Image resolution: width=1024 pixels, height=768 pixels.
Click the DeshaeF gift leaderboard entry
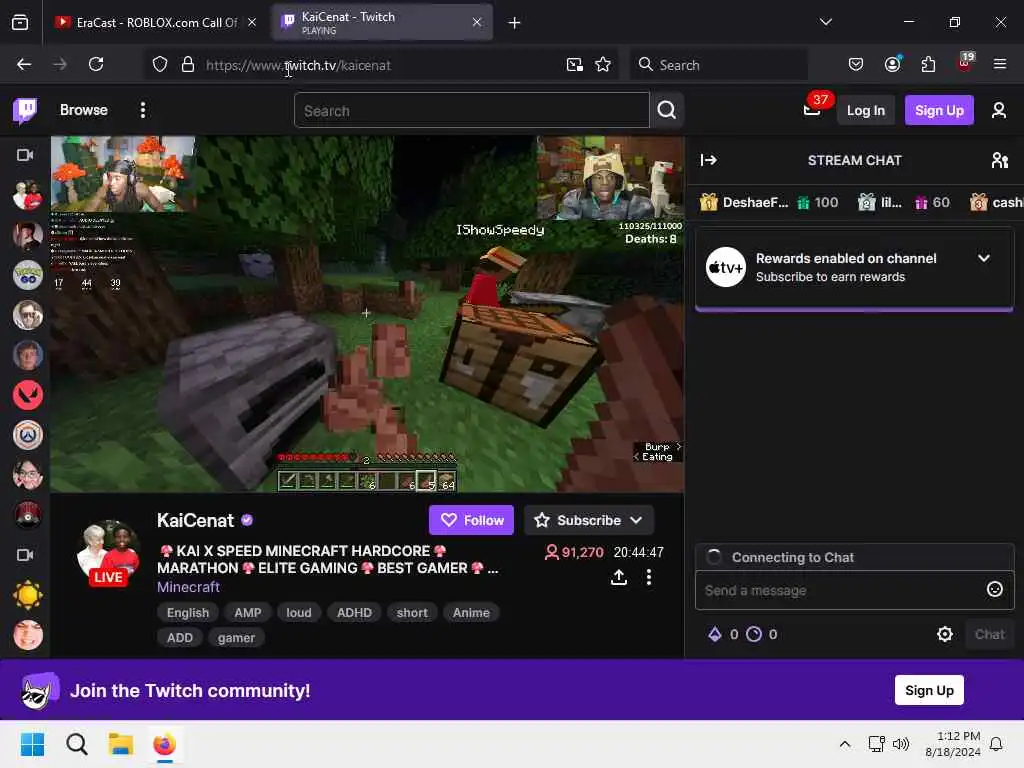[x=769, y=202]
